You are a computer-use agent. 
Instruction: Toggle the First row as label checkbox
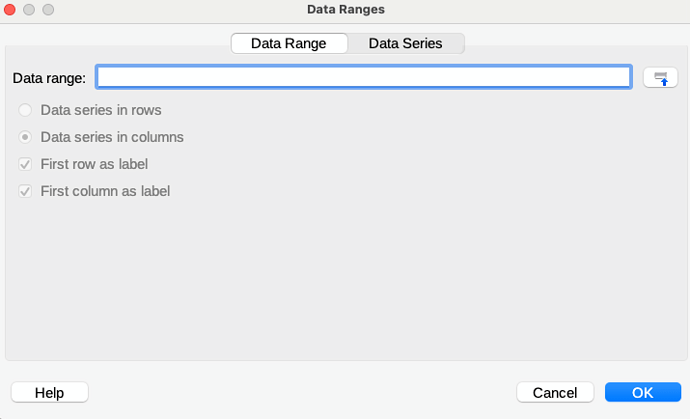(26, 164)
